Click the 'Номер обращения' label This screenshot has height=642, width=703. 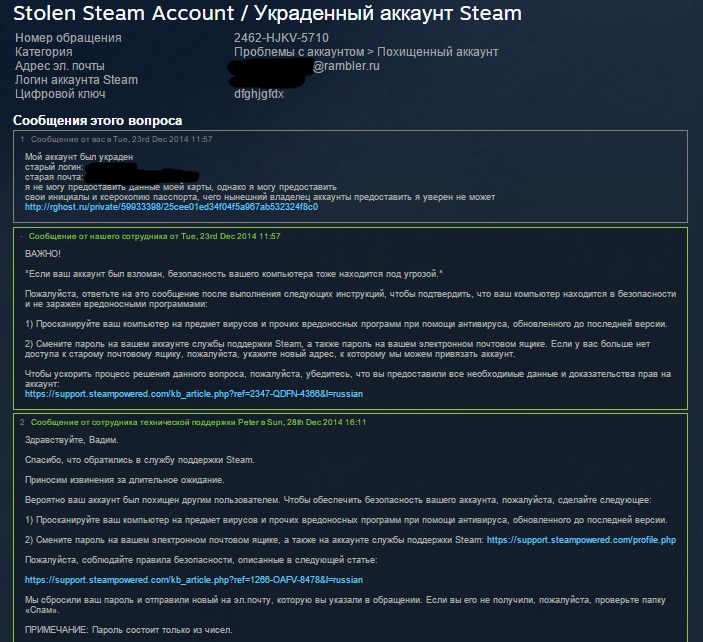68,38
